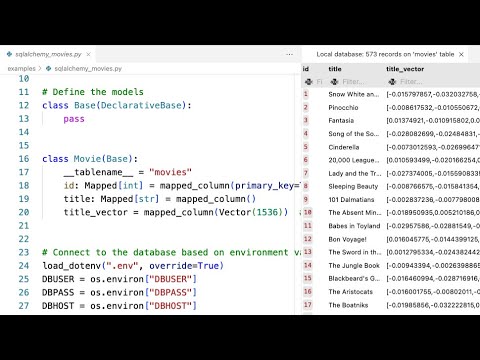This screenshot has width=480, height=360.
Task: Select the 'Fantasia' title cell
Action: (x=341, y=120)
